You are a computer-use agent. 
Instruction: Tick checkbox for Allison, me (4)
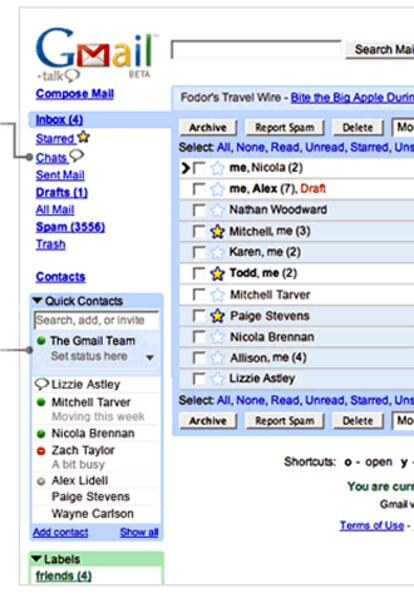[x=199, y=358]
